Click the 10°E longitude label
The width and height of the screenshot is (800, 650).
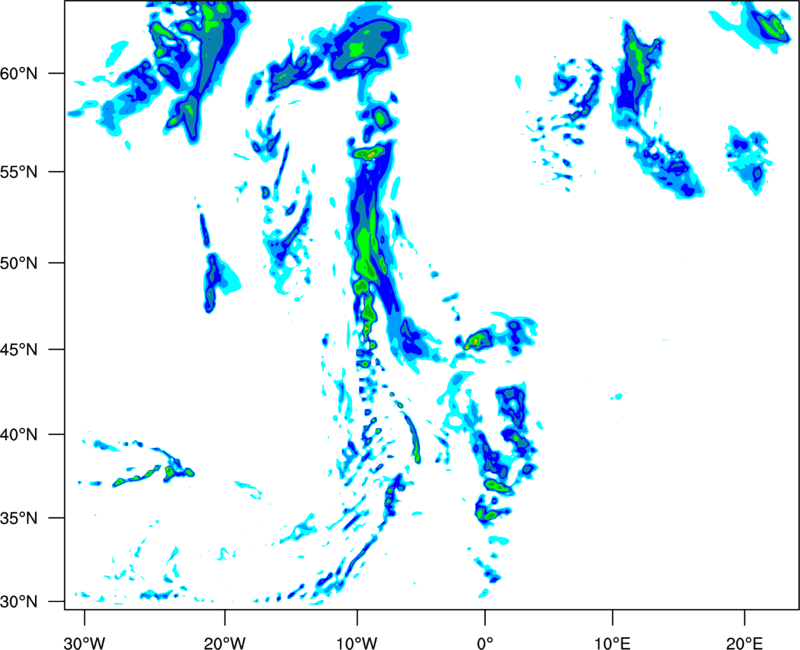pyautogui.click(x=612, y=642)
